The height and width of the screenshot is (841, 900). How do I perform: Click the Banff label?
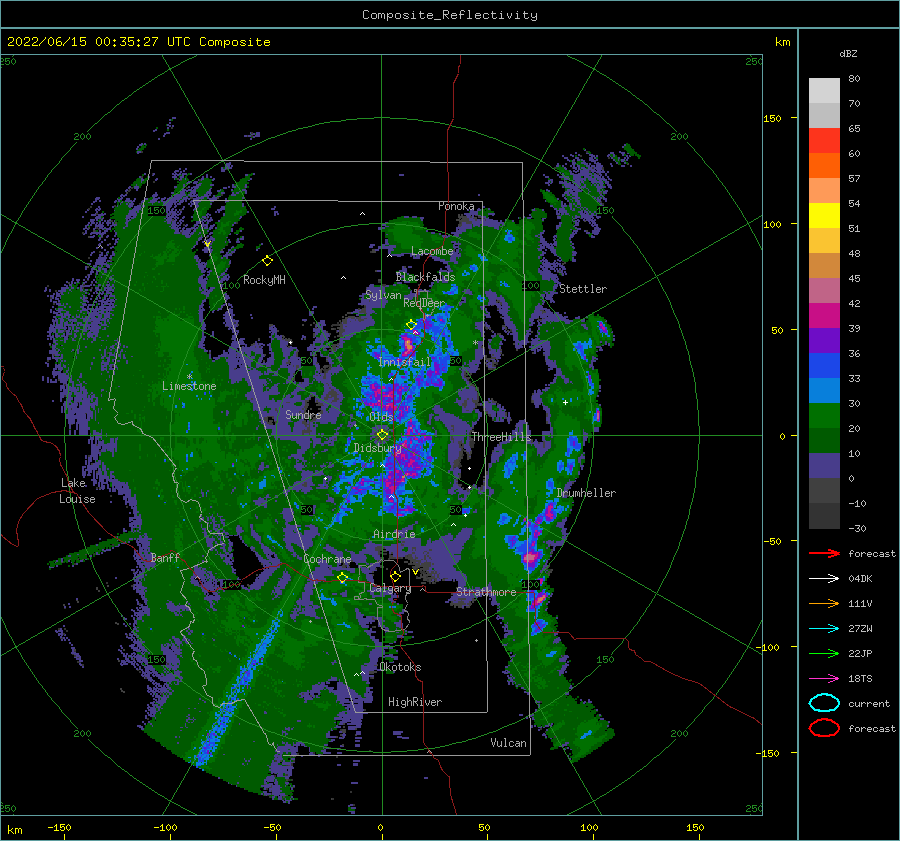[165, 558]
